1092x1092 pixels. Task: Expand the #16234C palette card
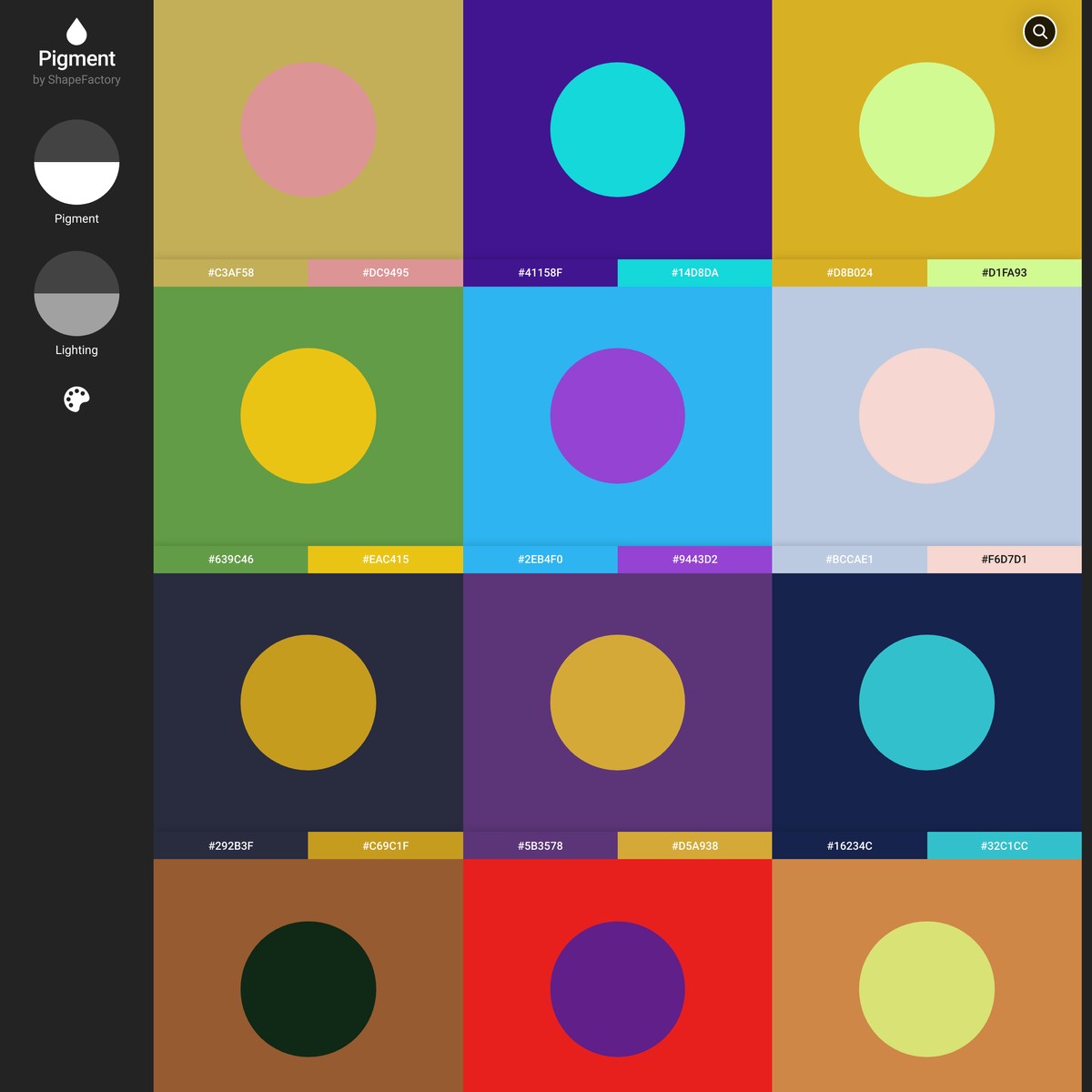click(850, 845)
